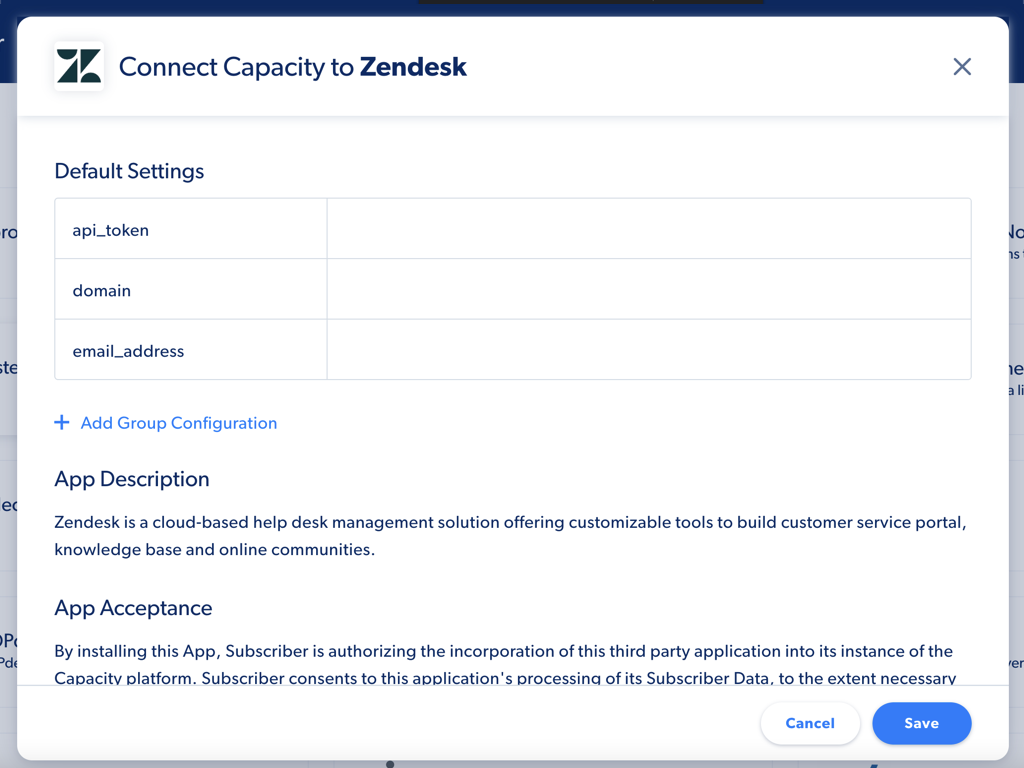Screen dimensions: 1024x768
Task: Click the Zendesk cloud-based help desk description text
Action: [510, 536]
